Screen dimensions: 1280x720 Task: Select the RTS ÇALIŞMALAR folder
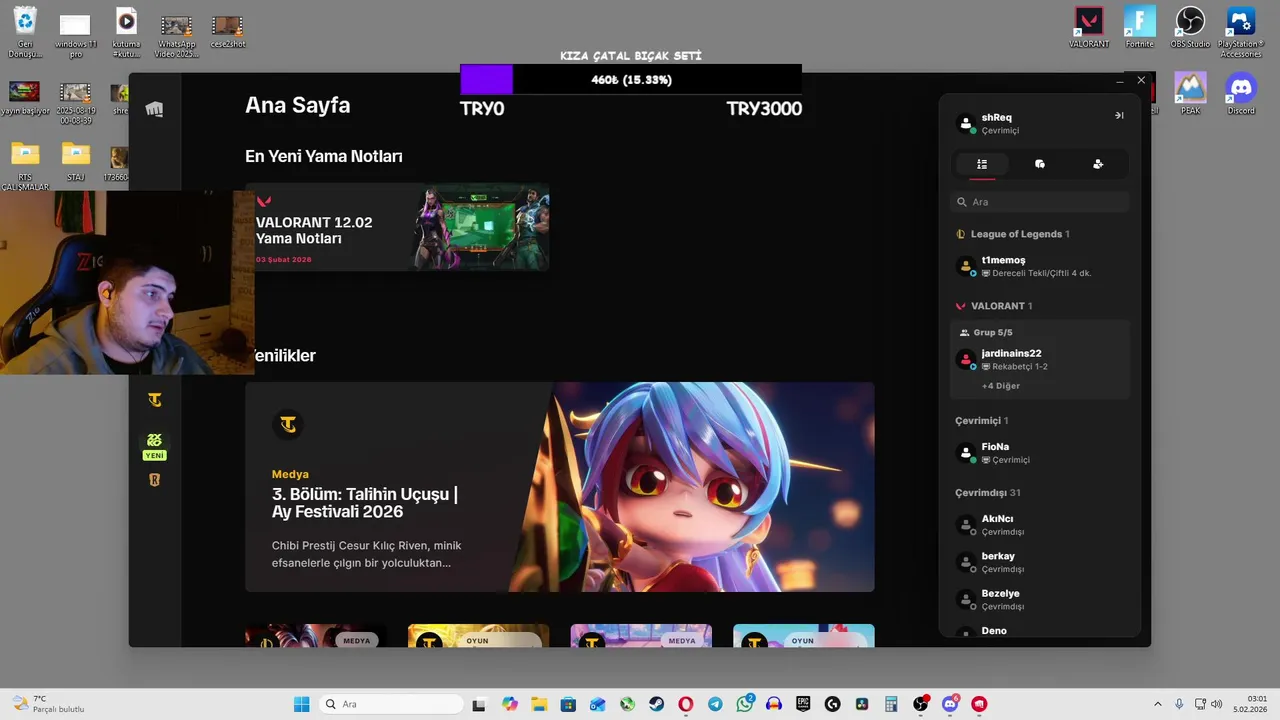point(25,166)
